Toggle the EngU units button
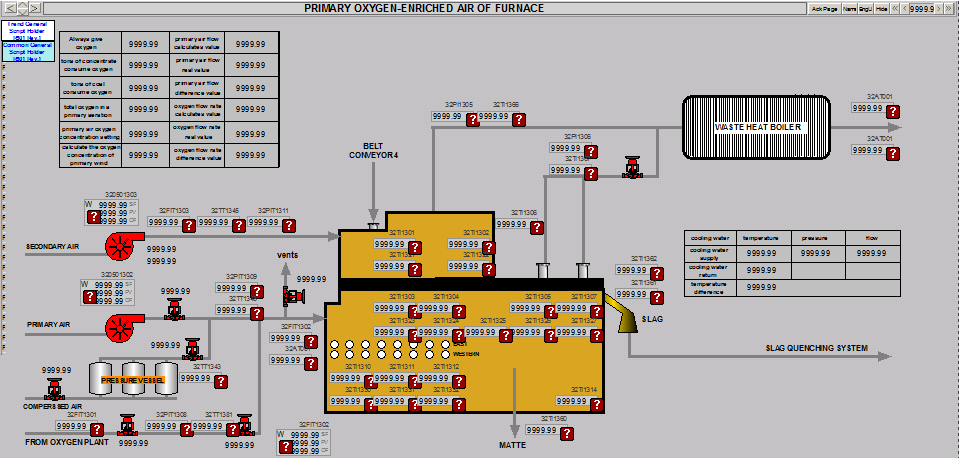This screenshot has width=959, height=458. click(866, 8)
